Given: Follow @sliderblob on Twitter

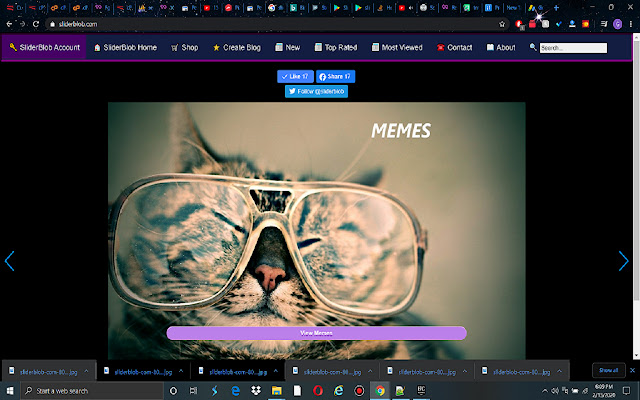Looking at the screenshot, I should (x=316, y=91).
